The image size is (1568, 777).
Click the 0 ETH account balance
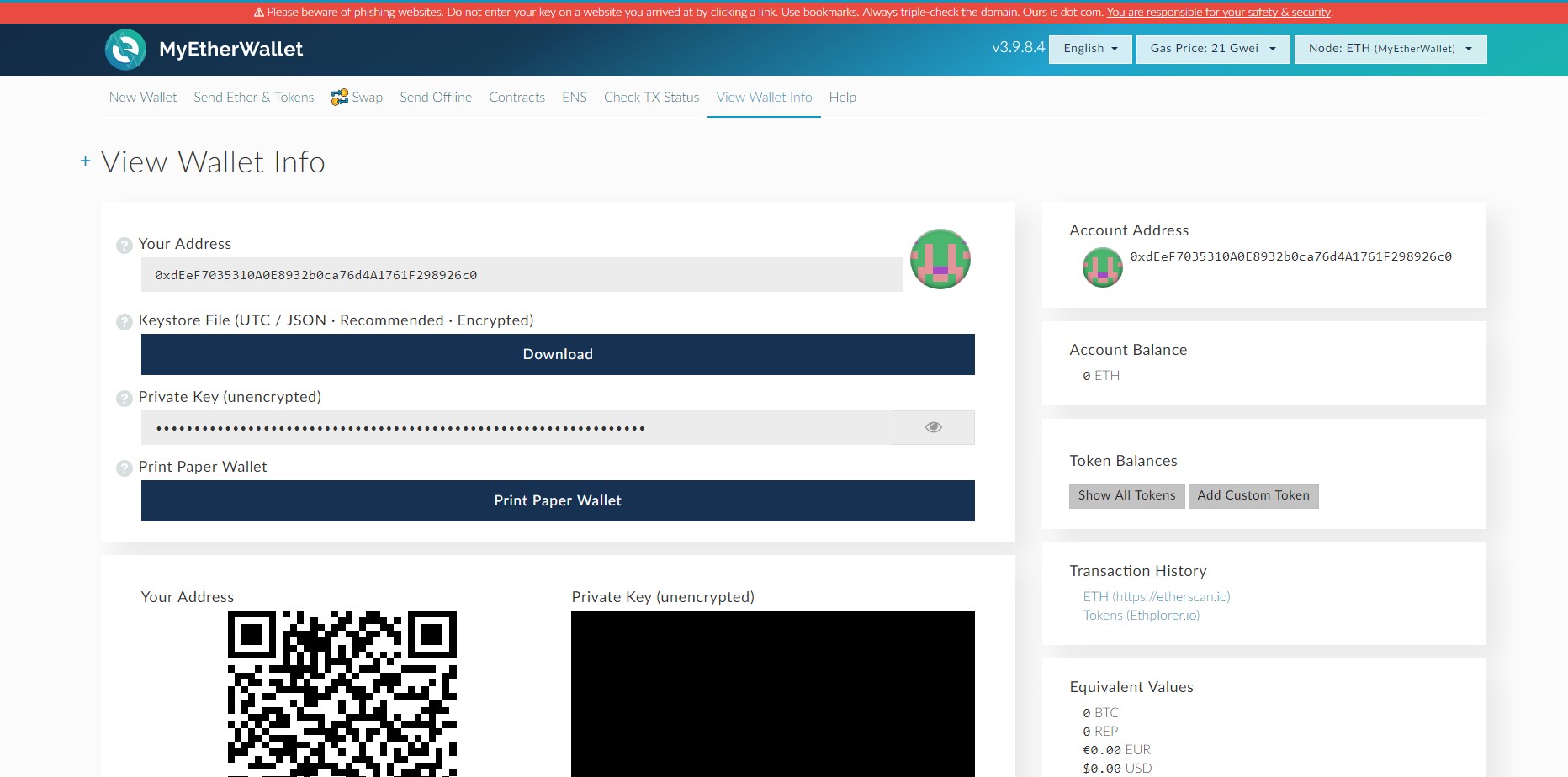click(x=1101, y=376)
